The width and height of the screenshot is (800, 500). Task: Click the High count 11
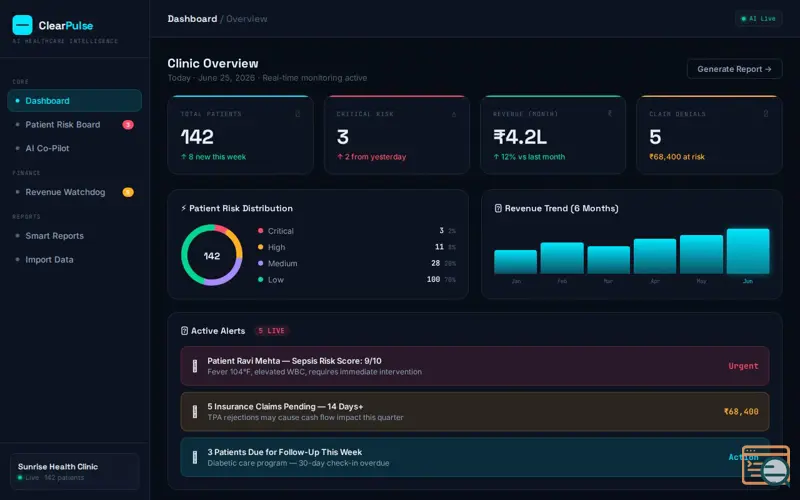click(x=439, y=247)
